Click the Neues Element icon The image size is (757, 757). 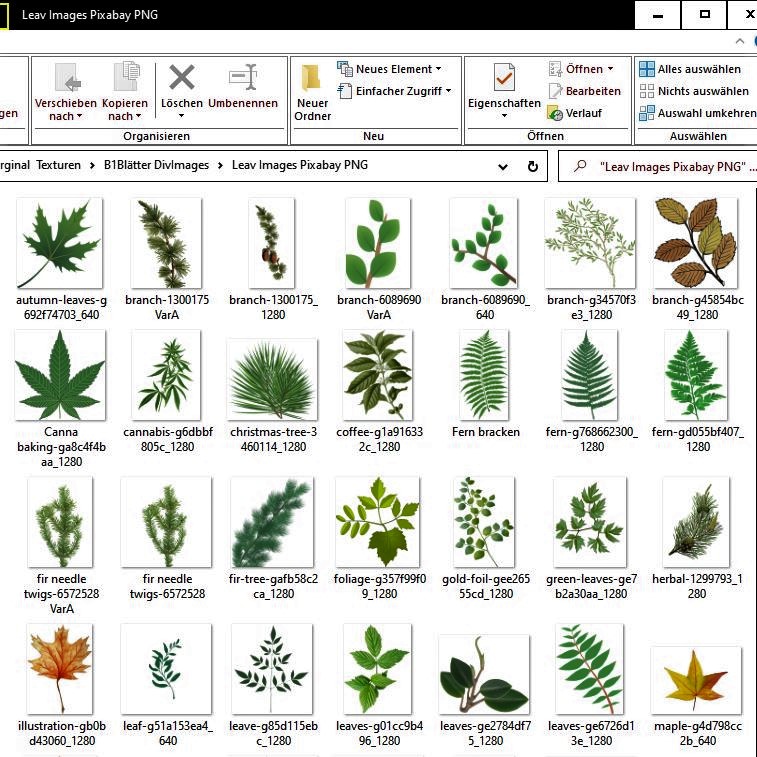[345, 69]
